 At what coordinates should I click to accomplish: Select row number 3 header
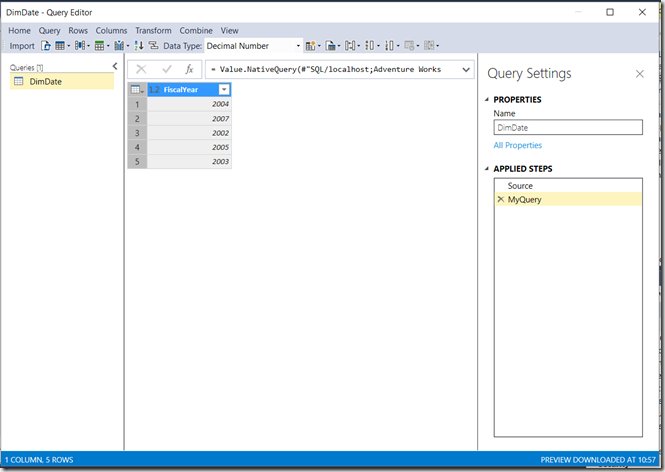137,133
